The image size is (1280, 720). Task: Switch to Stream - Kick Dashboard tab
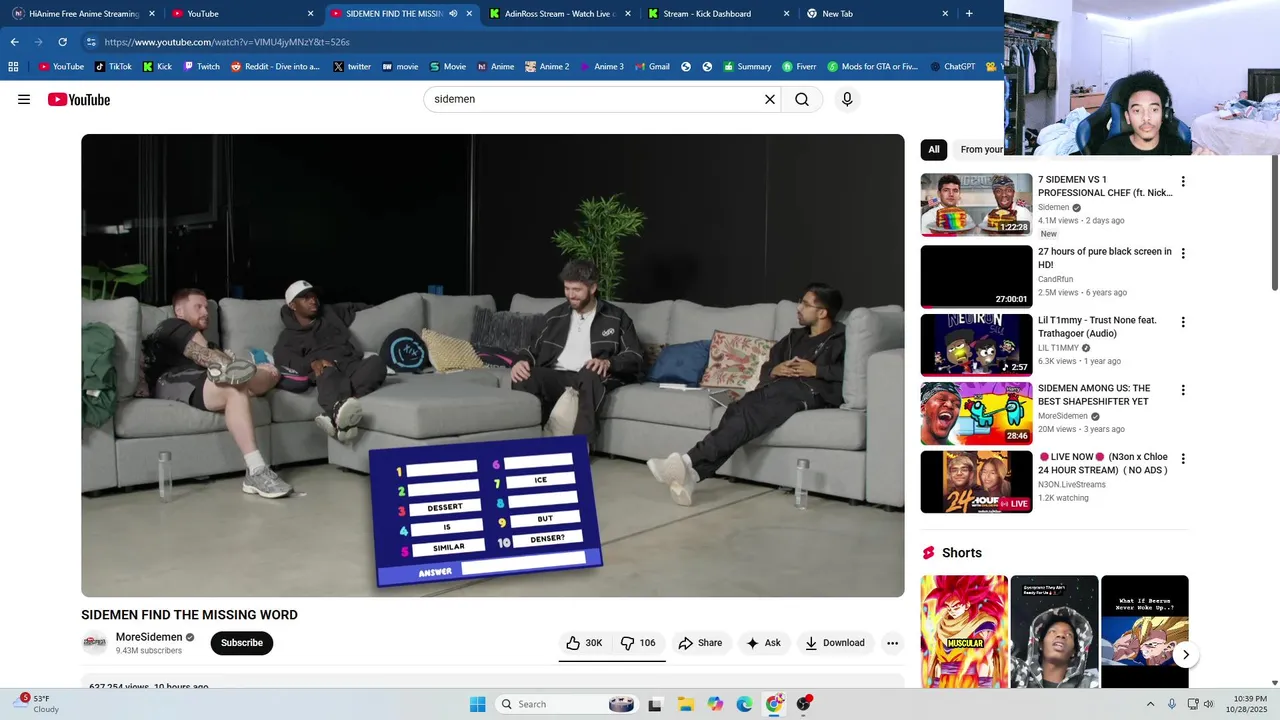718,14
